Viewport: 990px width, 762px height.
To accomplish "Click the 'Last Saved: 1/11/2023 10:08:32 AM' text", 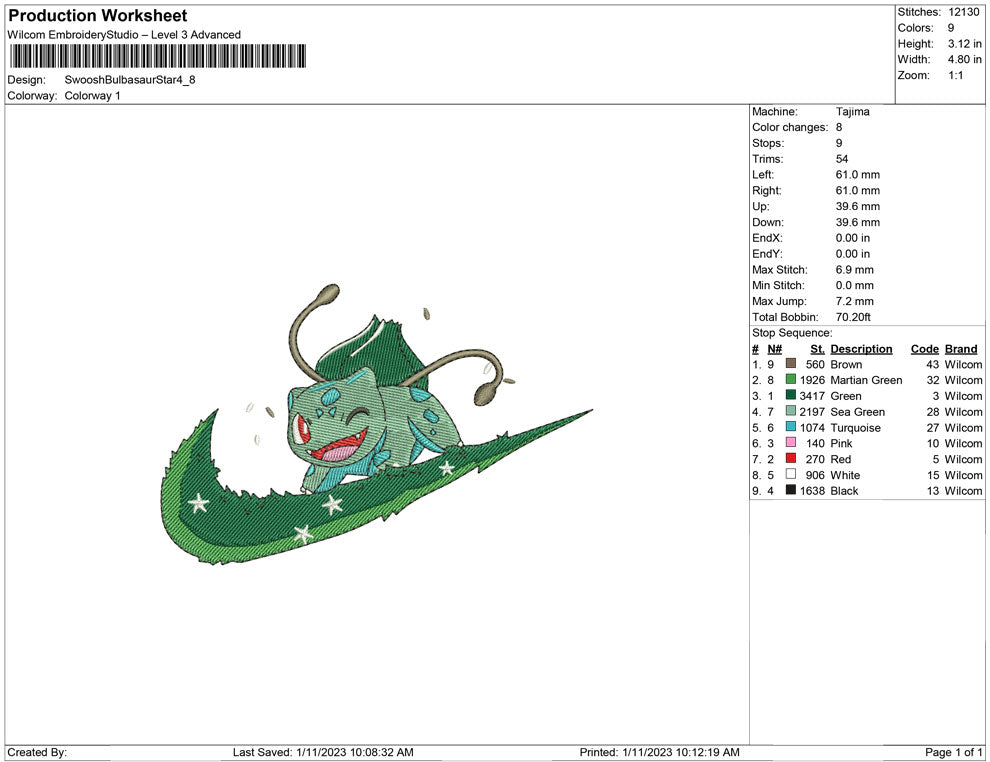I will pyautogui.click(x=323, y=752).
